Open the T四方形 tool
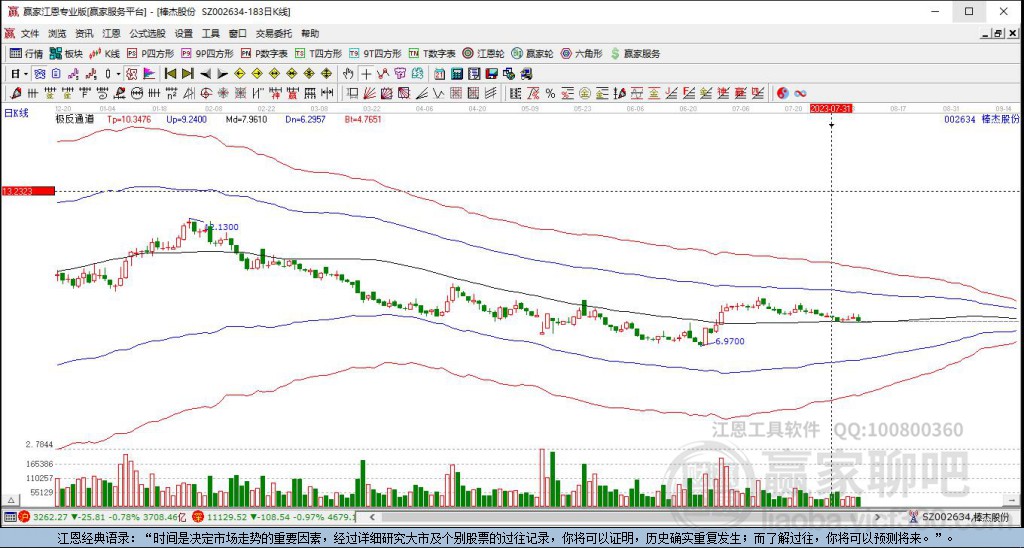The width and height of the screenshot is (1024, 548). pos(318,54)
